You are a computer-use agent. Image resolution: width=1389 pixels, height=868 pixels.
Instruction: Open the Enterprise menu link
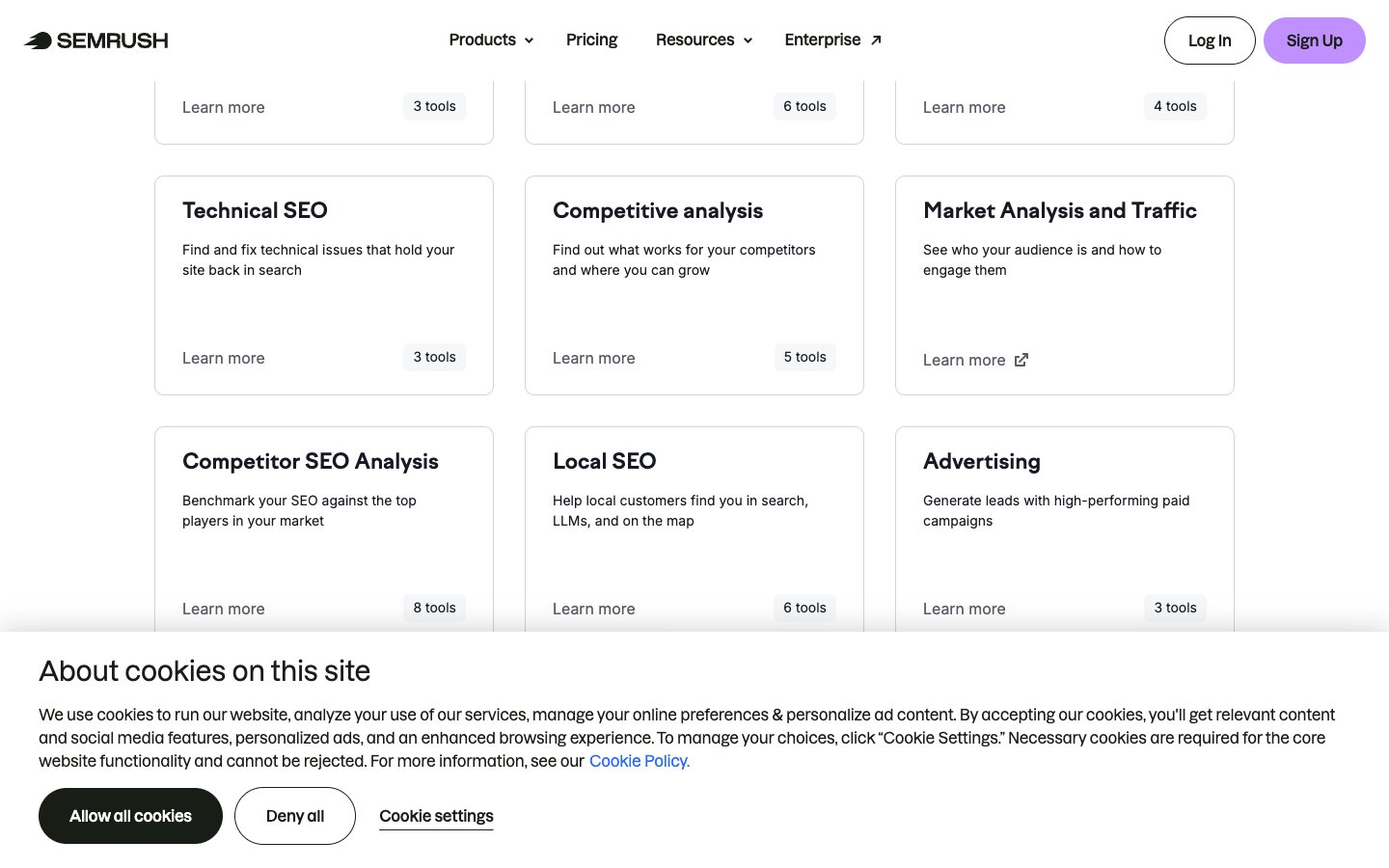(822, 41)
